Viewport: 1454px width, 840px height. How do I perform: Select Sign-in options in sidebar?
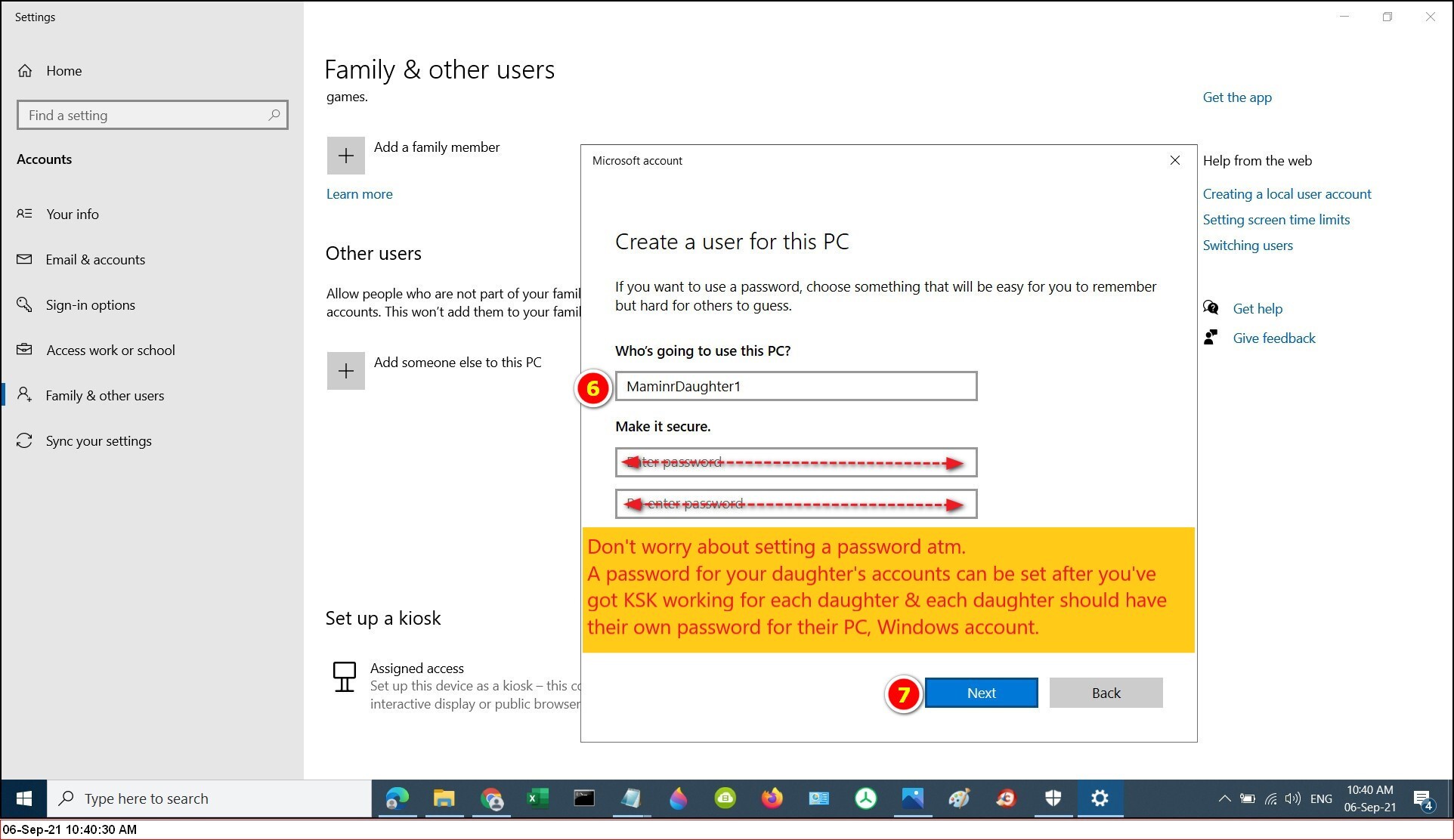pos(90,305)
